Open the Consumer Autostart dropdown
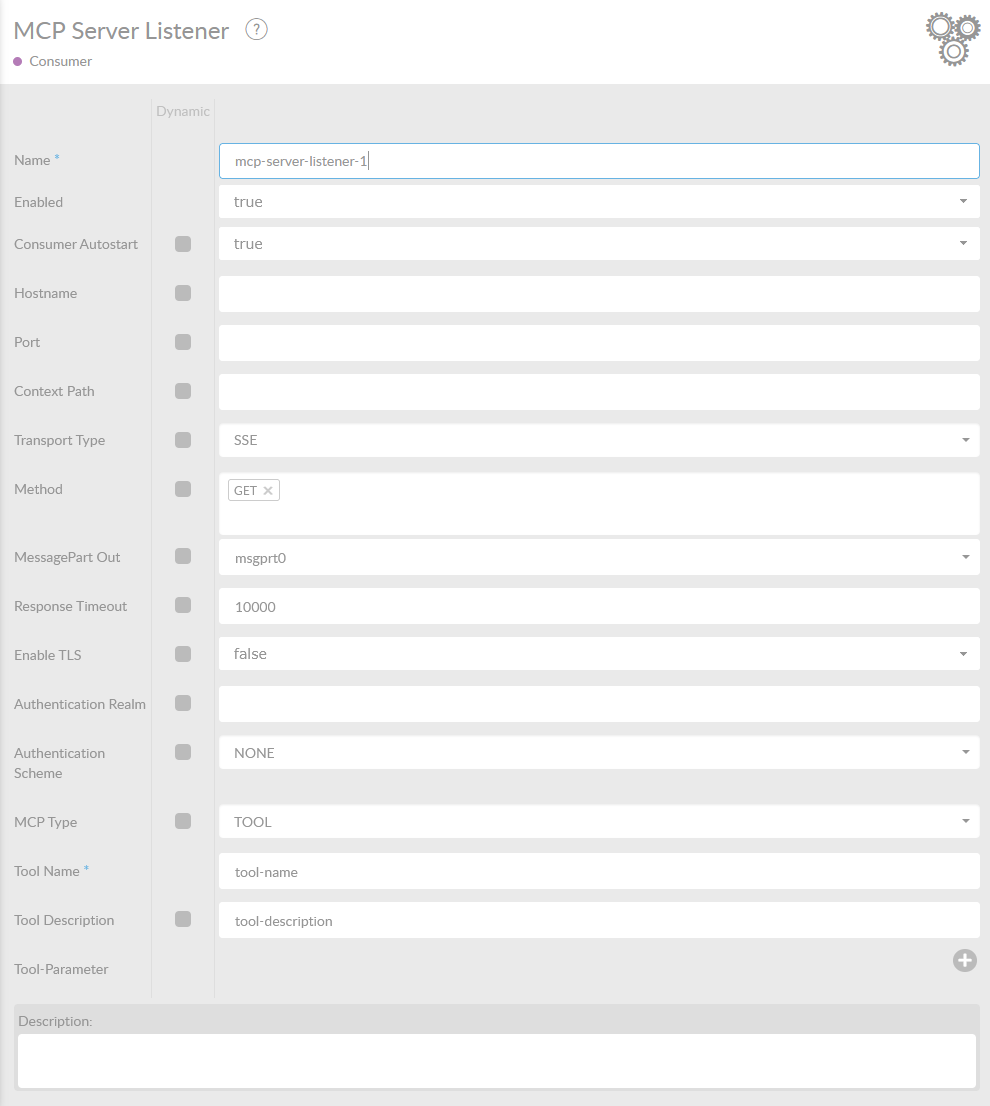Viewport: 990px width, 1106px height. [599, 243]
